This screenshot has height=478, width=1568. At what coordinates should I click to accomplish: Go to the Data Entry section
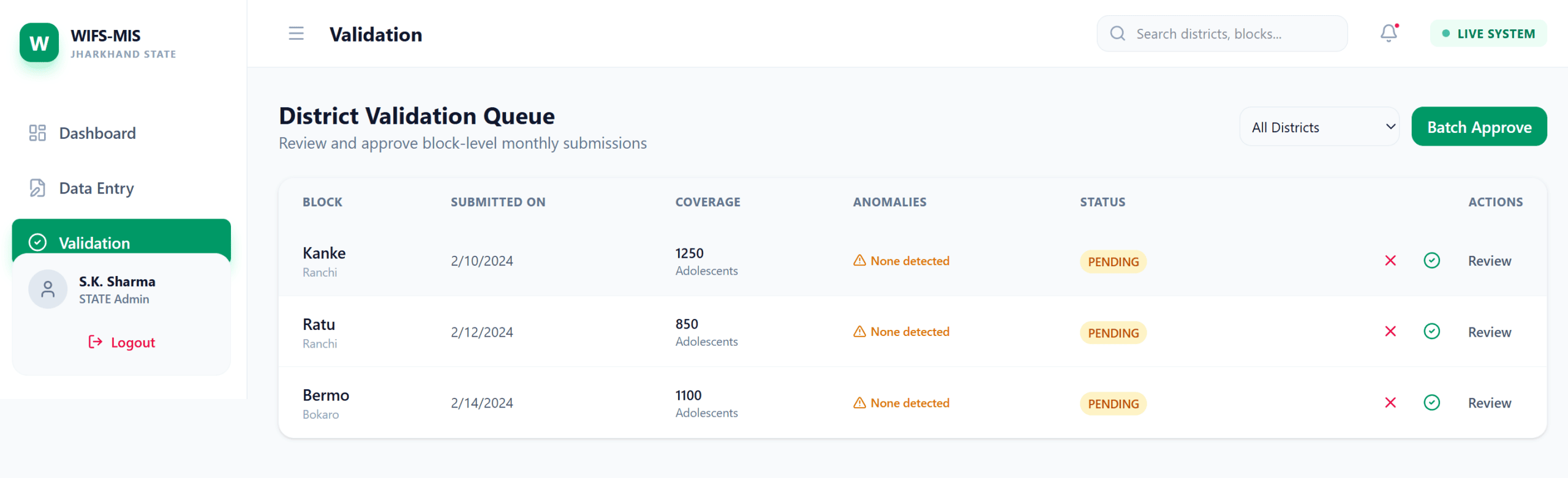tap(96, 189)
